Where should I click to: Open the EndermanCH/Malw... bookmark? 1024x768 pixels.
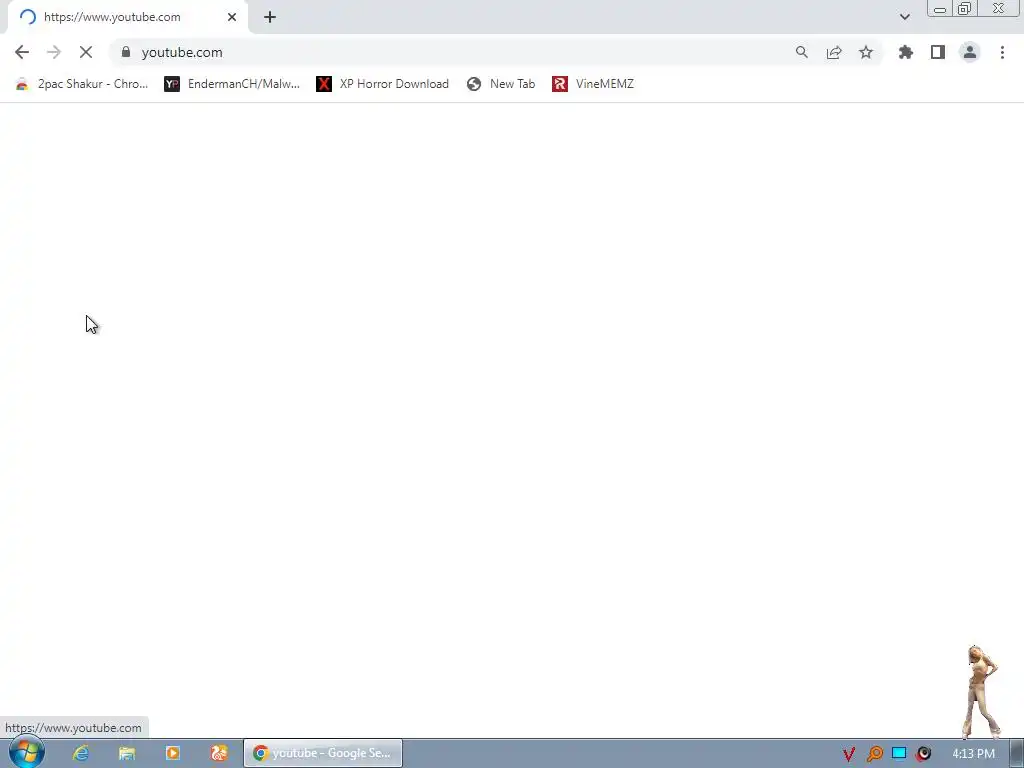232,84
